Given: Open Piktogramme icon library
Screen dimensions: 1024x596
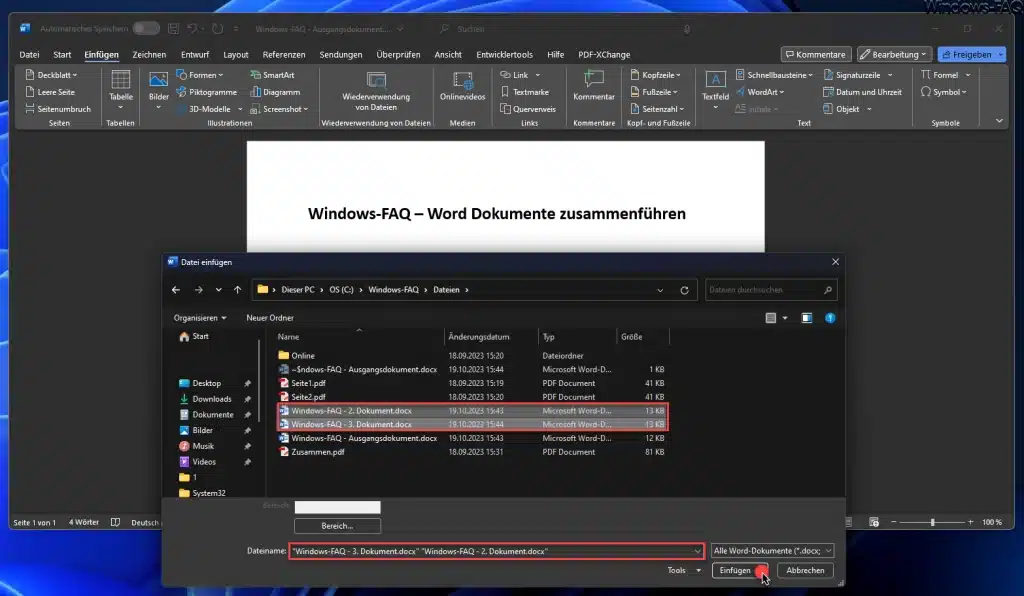Looking at the screenshot, I should (x=206, y=92).
